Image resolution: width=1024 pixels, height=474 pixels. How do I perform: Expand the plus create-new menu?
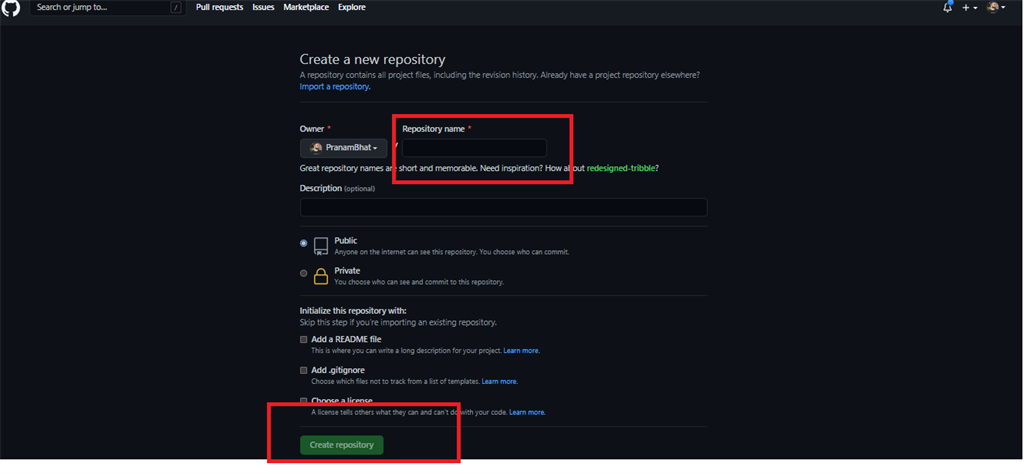coord(970,7)
